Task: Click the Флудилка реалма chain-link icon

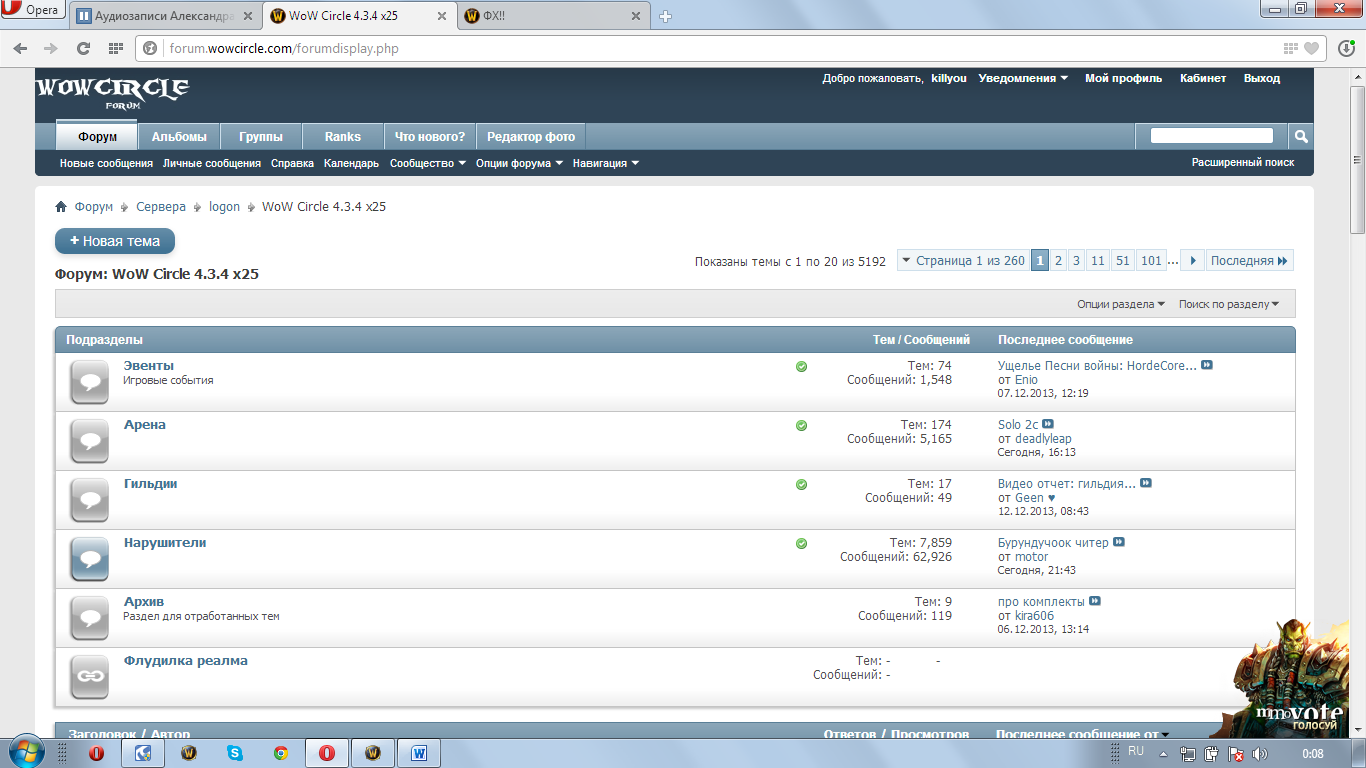Action: coord(90,677)
